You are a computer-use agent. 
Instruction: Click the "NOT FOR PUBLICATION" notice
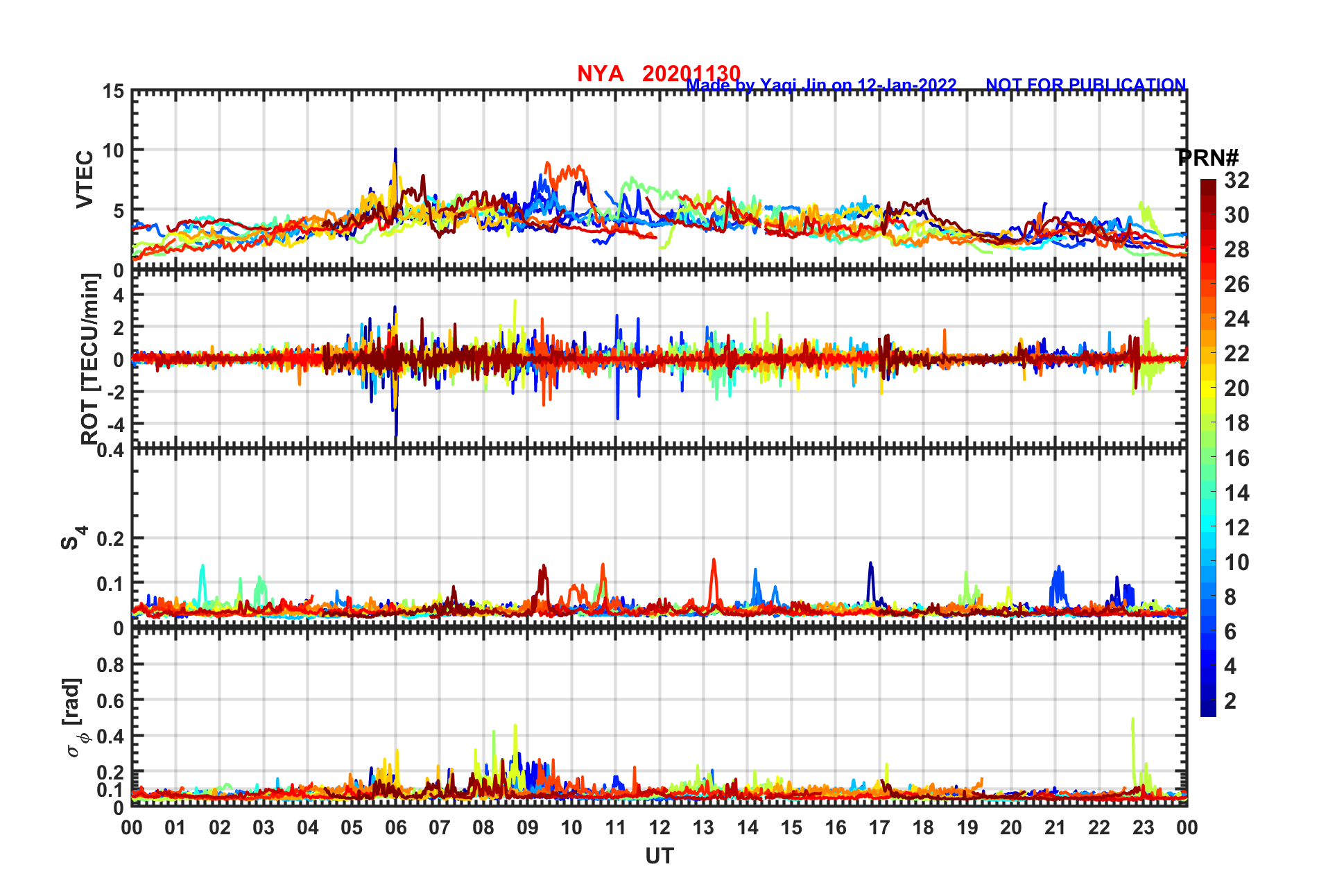[1086, 85]
